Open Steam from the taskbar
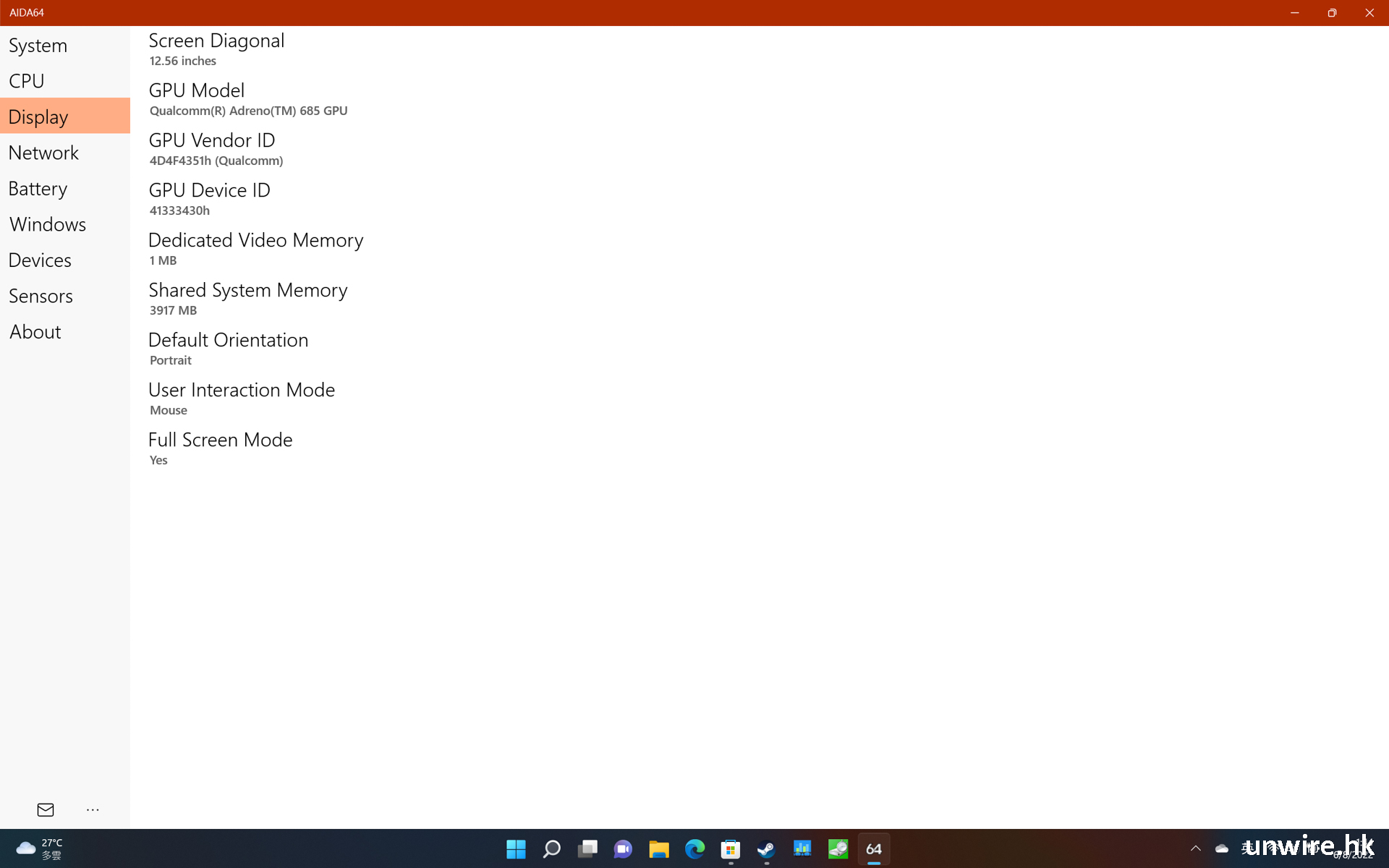The height and width of the screenshot is (868, 1389). [766, 848]
